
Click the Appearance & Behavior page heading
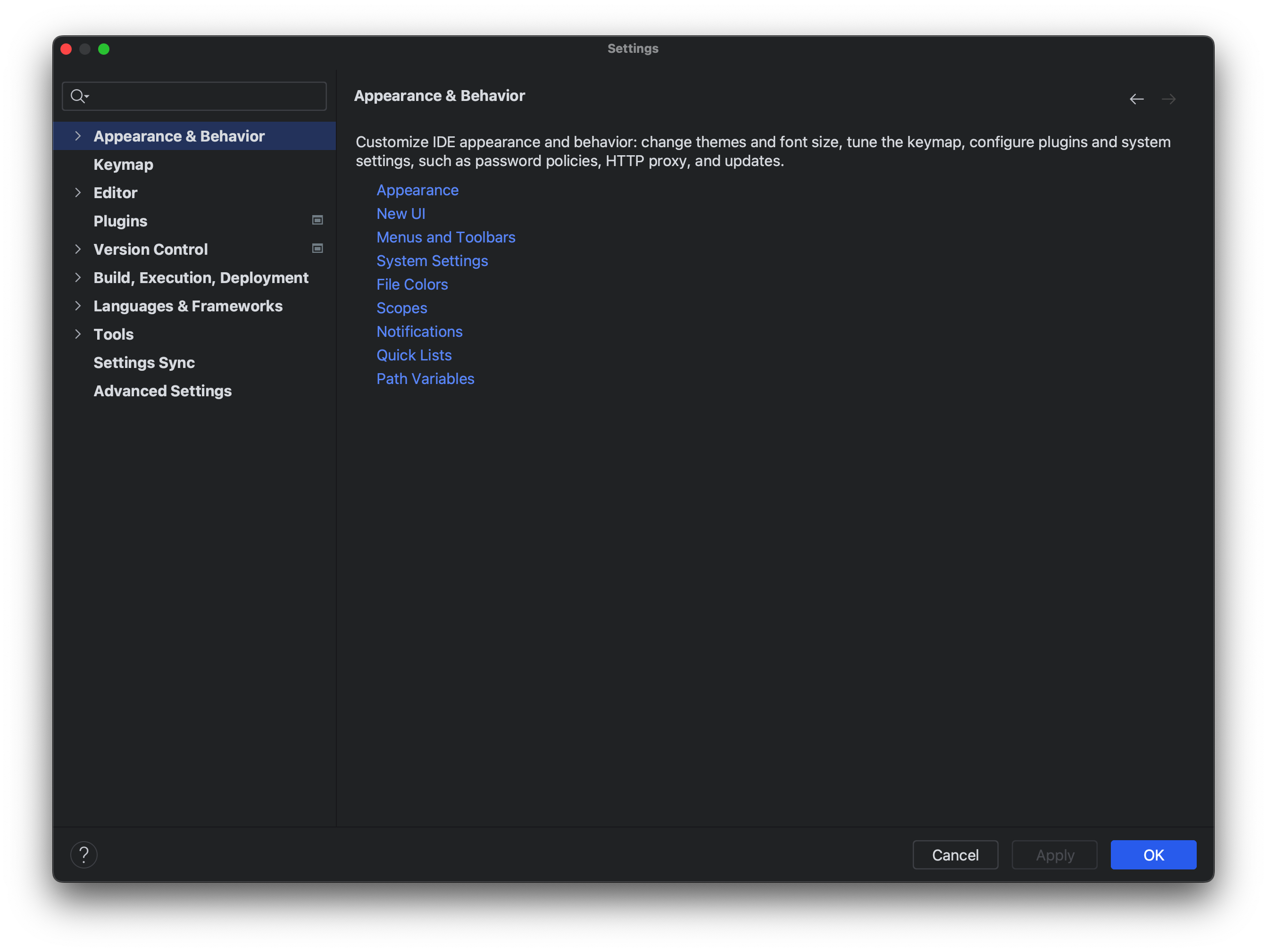(439, 96)
